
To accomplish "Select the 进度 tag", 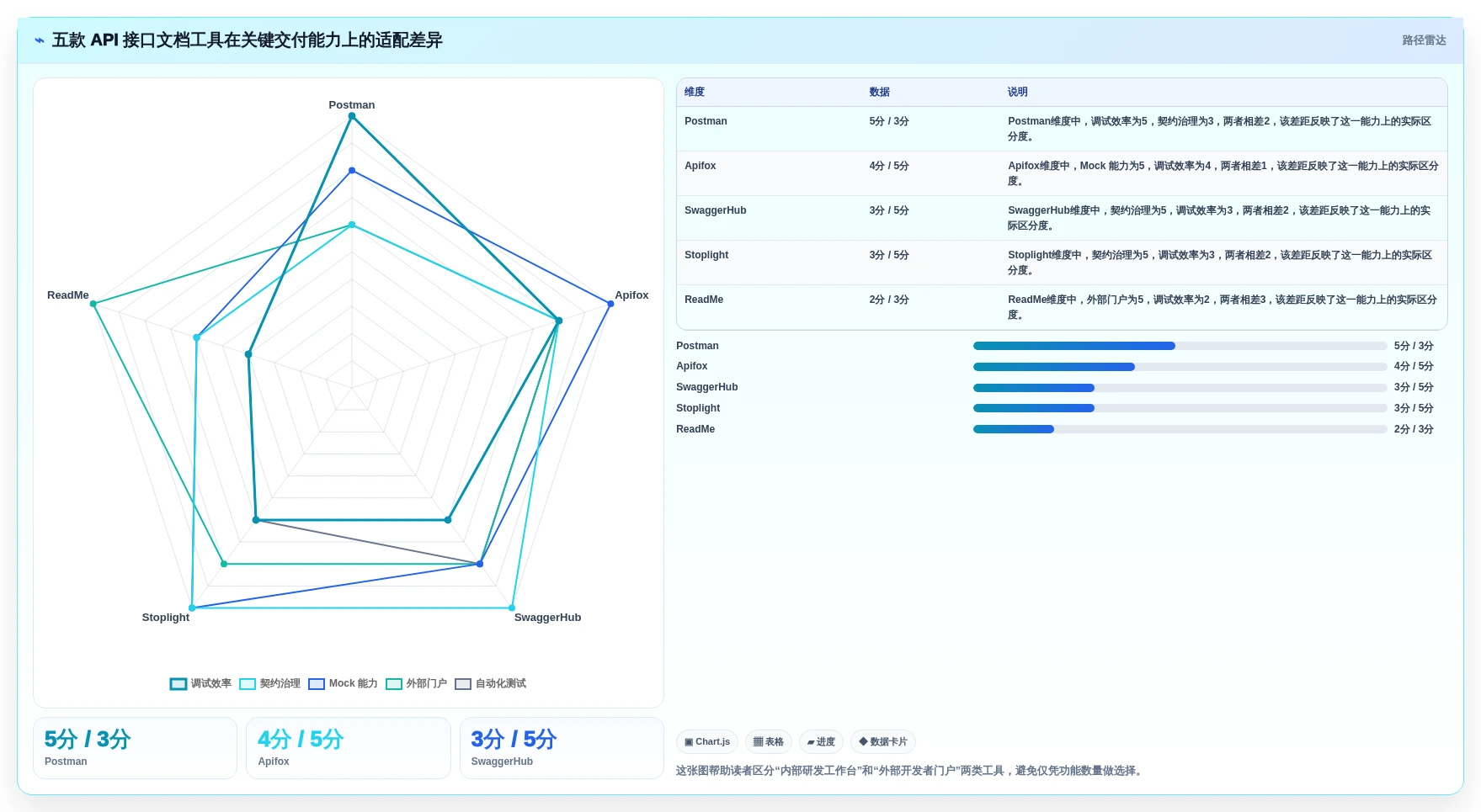I will click(x=821, y=741).
